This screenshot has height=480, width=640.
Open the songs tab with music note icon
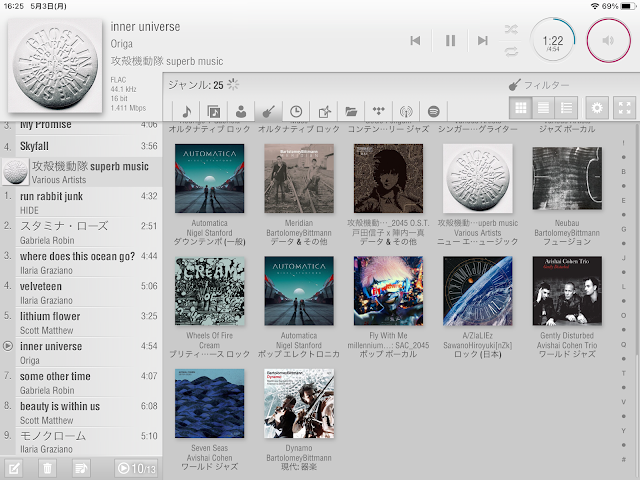coord(186,111)
